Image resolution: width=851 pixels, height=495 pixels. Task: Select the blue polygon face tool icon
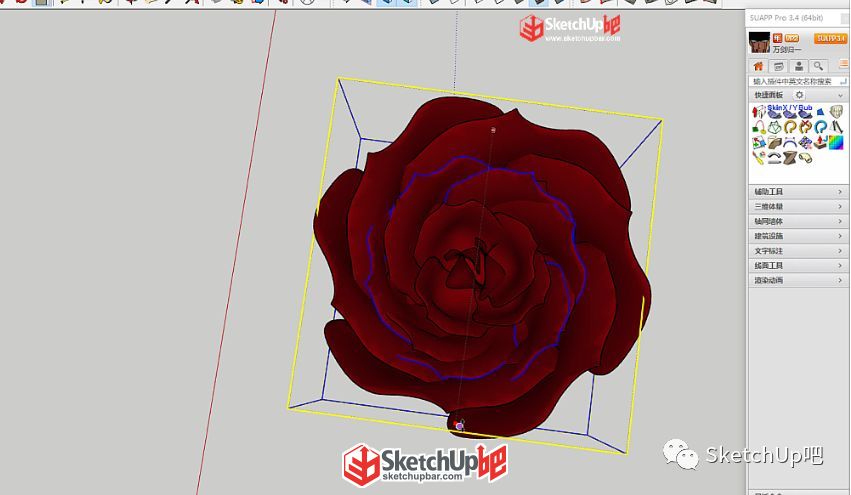pos(821,112)
